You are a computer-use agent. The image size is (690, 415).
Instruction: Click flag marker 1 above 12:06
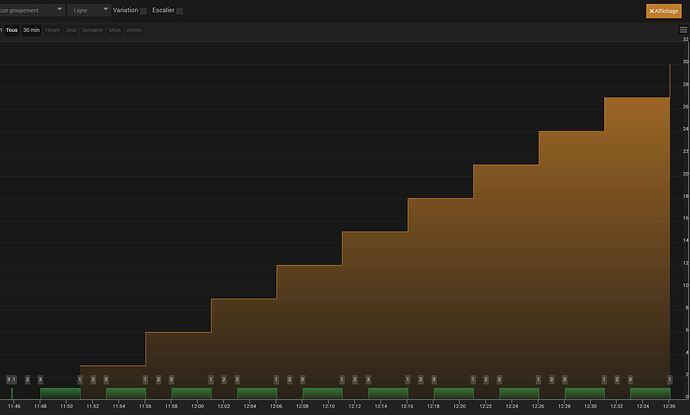(276, 379)
